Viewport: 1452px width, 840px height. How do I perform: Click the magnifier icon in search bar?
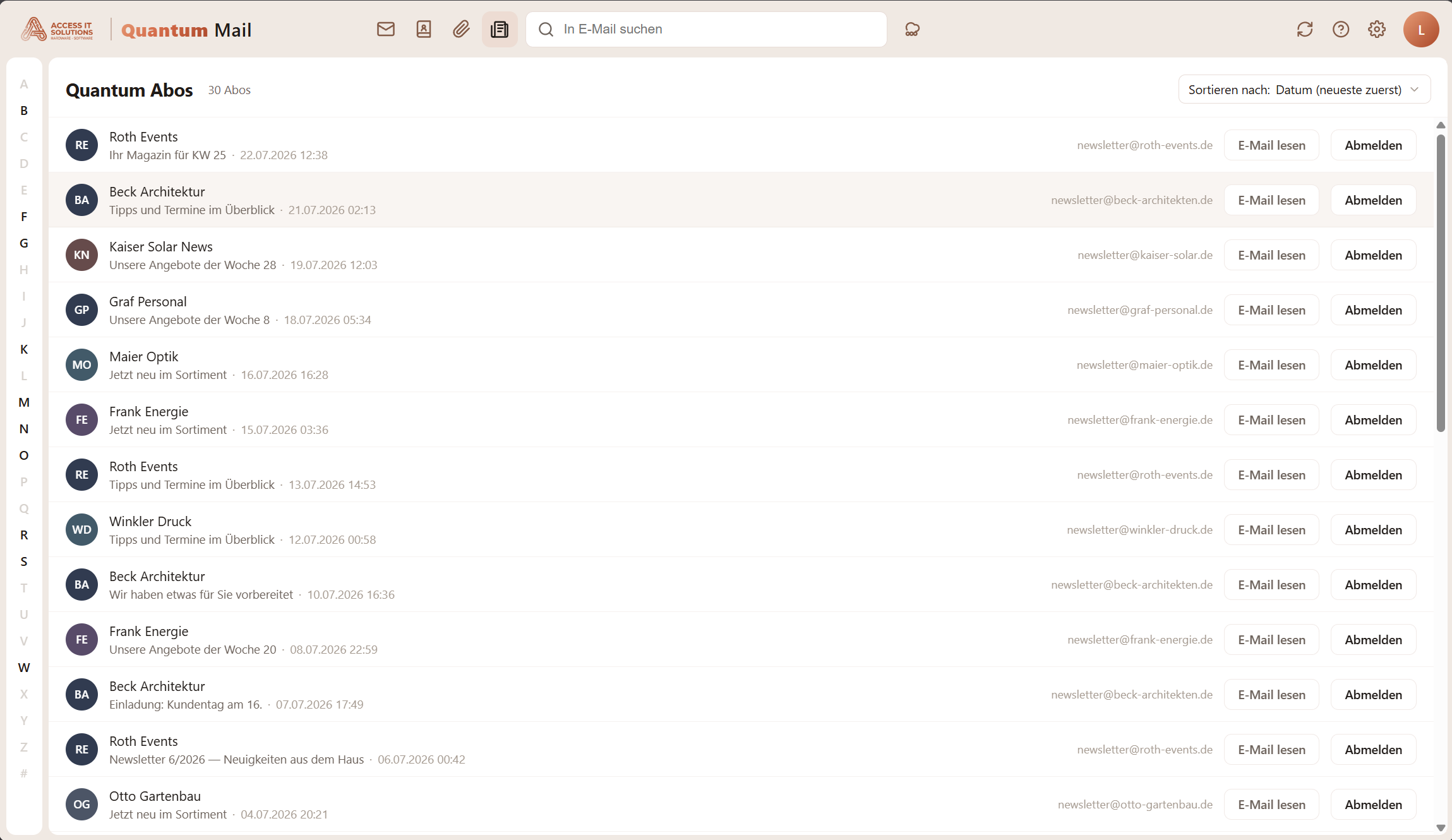[546, 29]
